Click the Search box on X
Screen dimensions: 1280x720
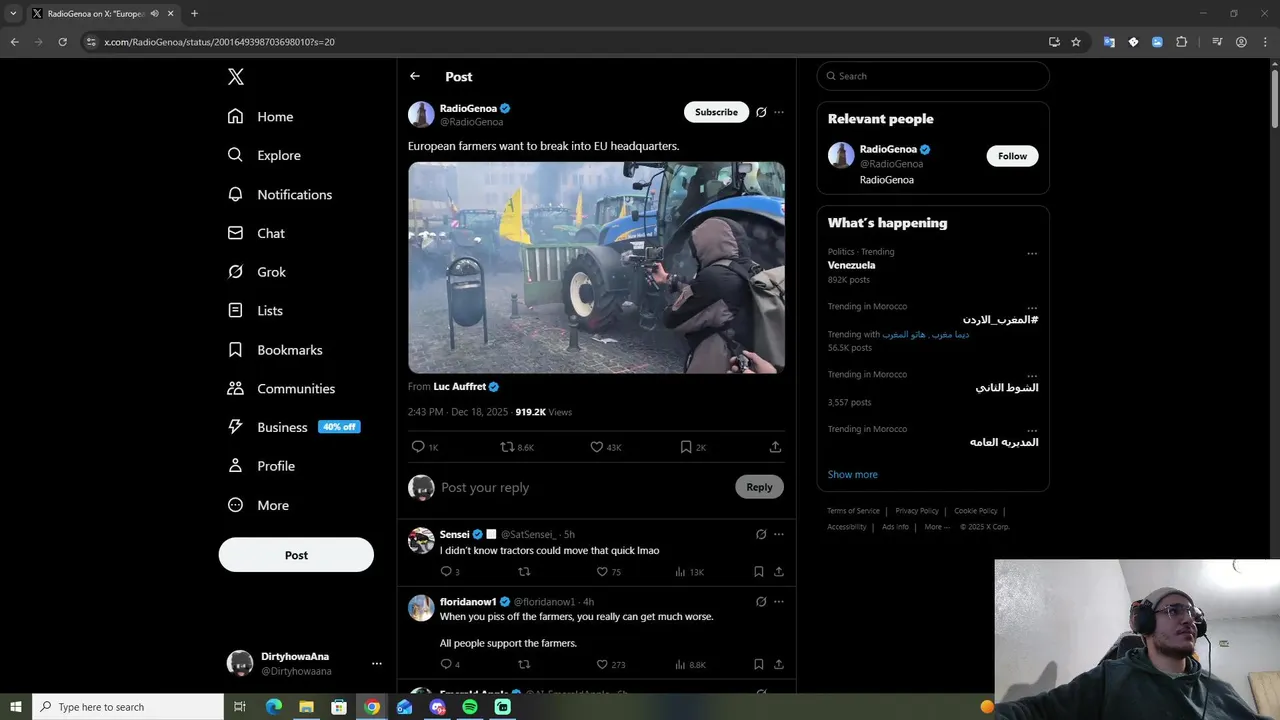[933, 76]
